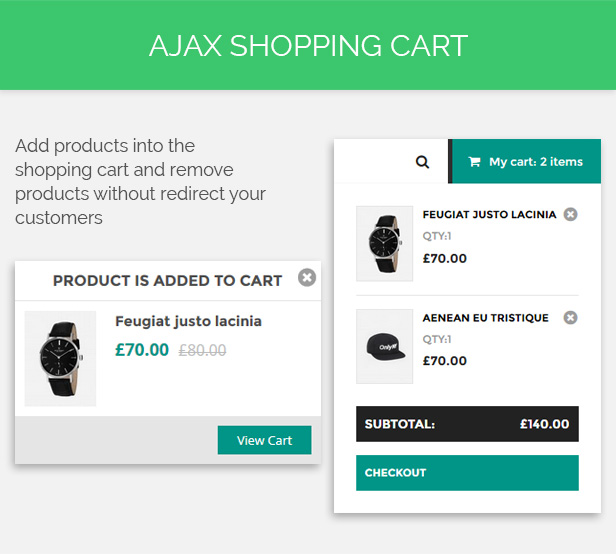Click the shopping cart icon
This screenshot has width=616, height=554.
click(474, 162)
